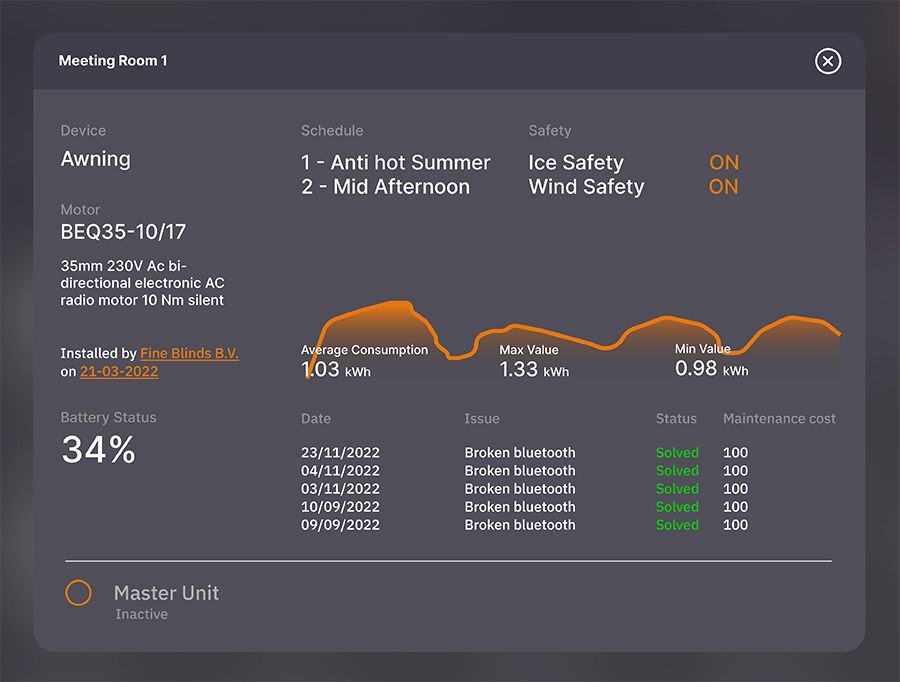Open the 10/09/2022 Broken bluetooth issue

click(x=519, y=507)
